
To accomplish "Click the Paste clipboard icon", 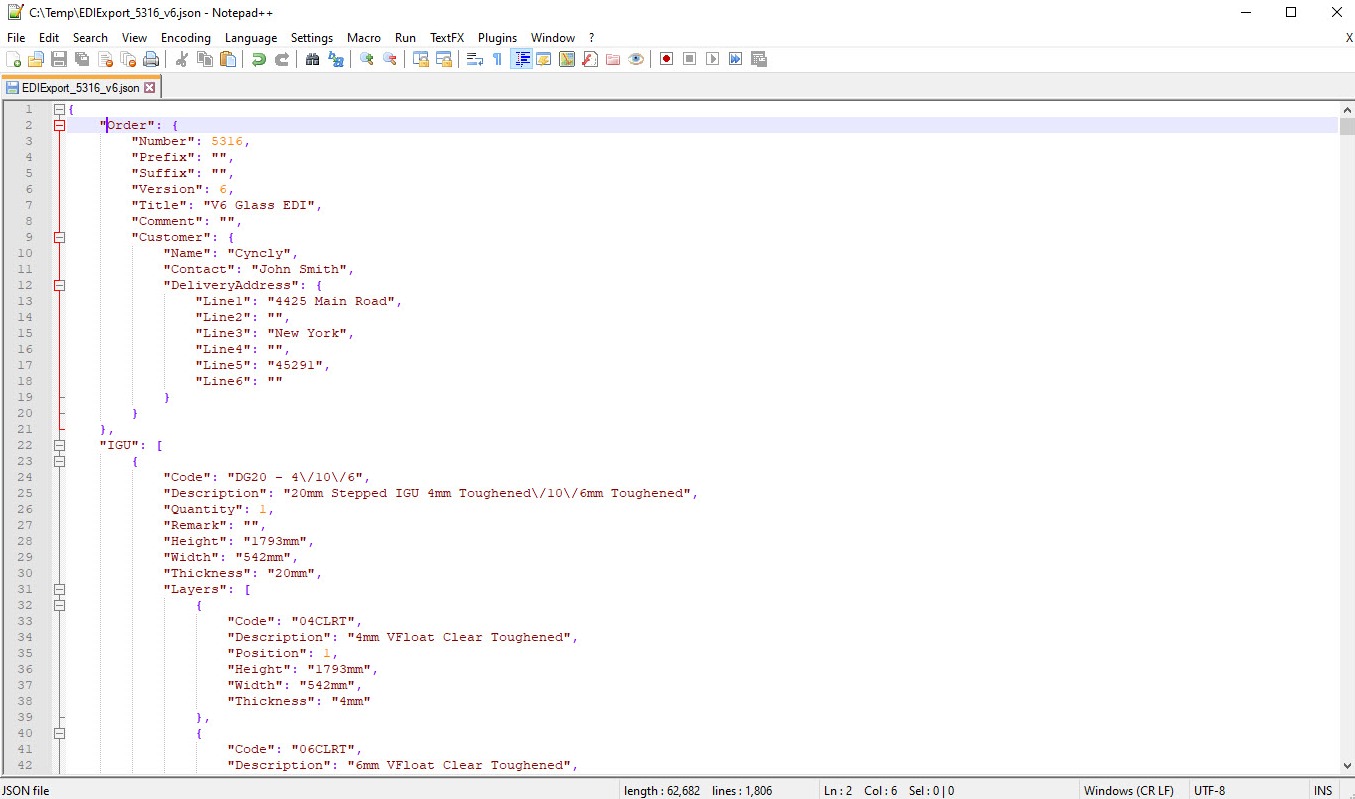I will coord(228,60).
